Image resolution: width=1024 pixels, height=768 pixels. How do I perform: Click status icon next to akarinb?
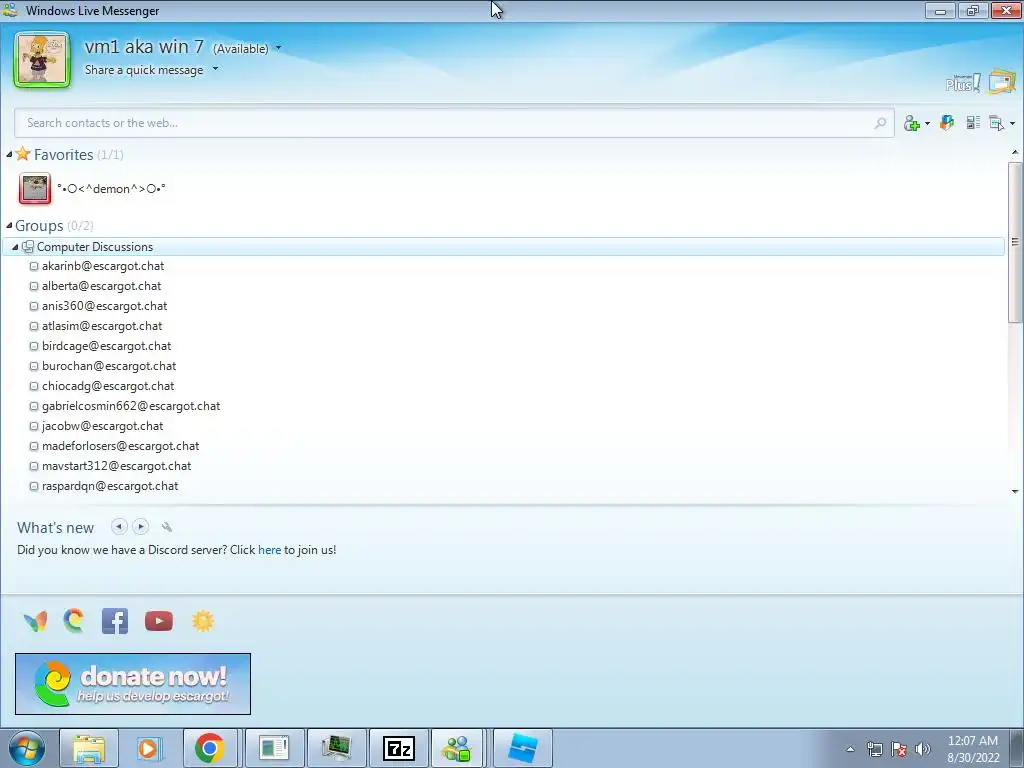pos(34,266)
